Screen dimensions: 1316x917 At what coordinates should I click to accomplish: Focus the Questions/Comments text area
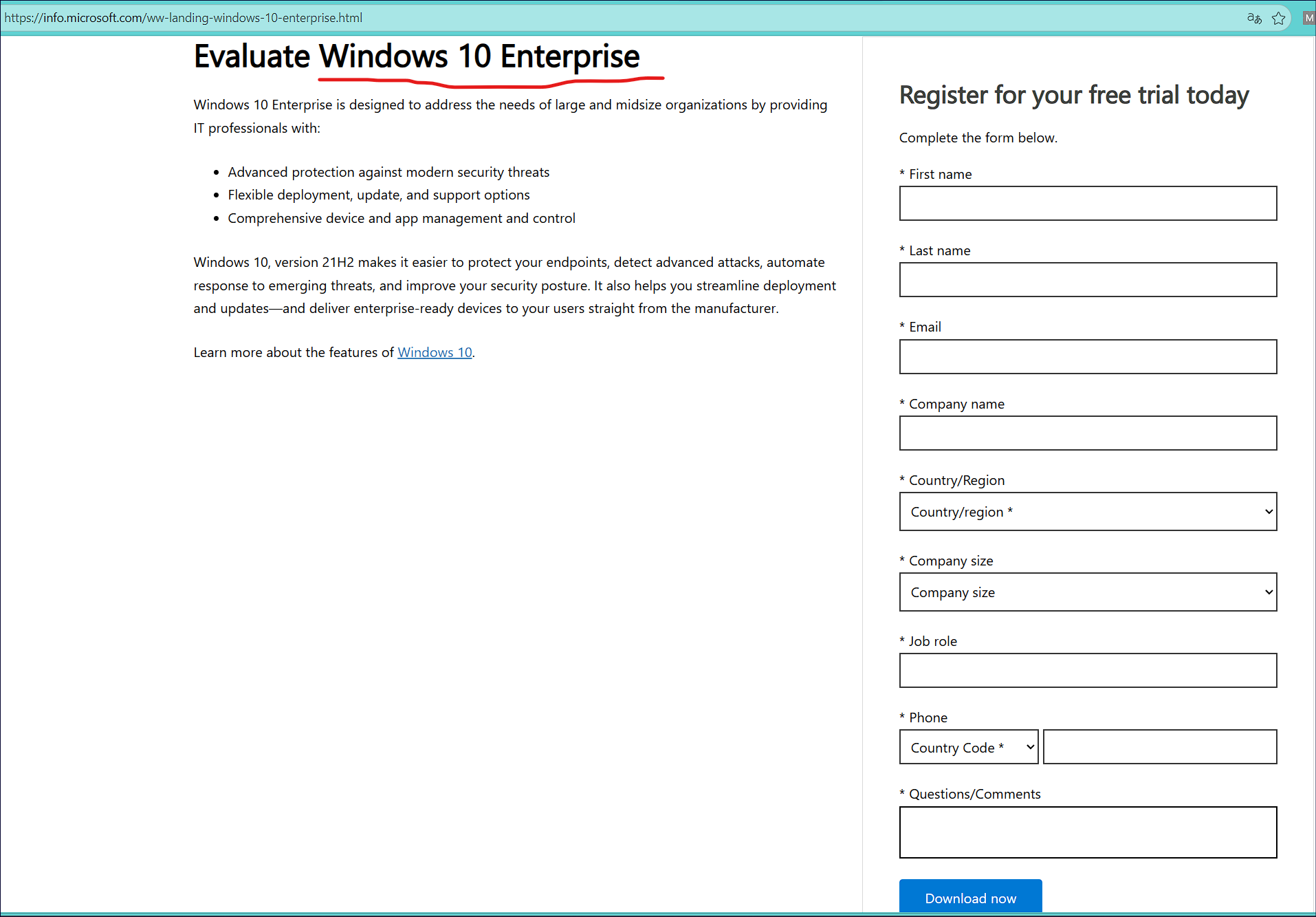(x=1088, y=832)
